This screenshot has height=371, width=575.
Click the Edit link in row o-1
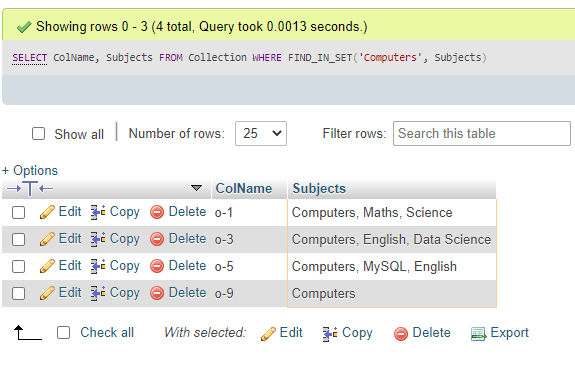click(x=70, y=212)
